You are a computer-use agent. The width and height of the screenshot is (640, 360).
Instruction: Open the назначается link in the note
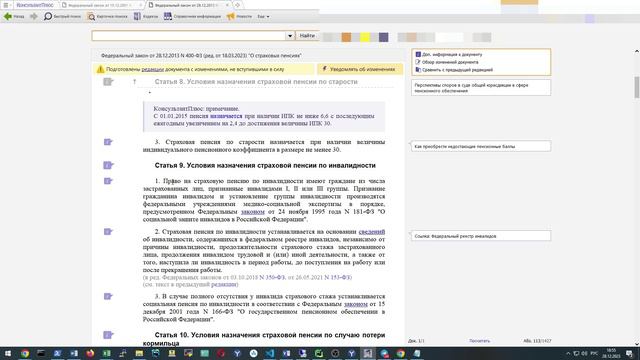226,116
